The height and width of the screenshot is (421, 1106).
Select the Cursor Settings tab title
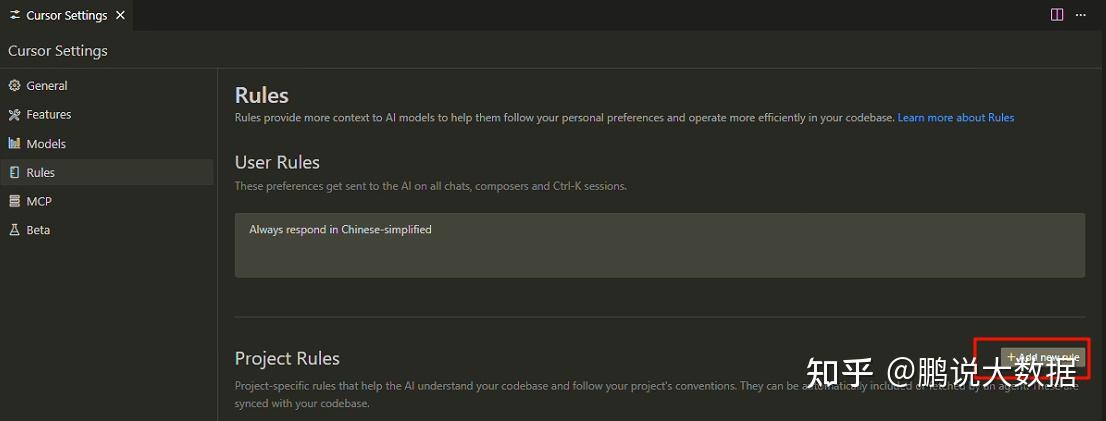tap(66, 16)
